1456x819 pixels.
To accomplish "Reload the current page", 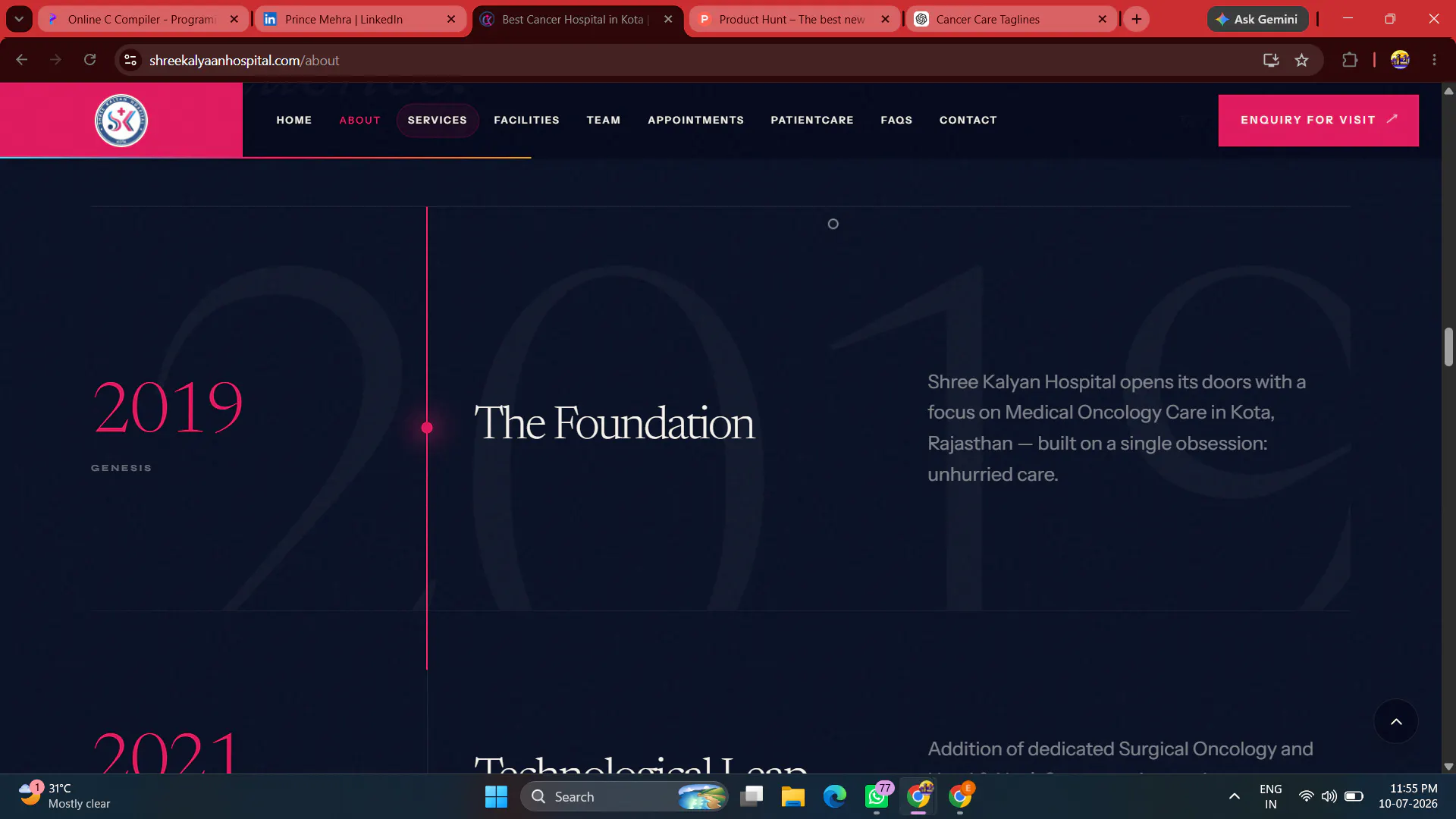I will pyautogui.click(x=89, y=60).
